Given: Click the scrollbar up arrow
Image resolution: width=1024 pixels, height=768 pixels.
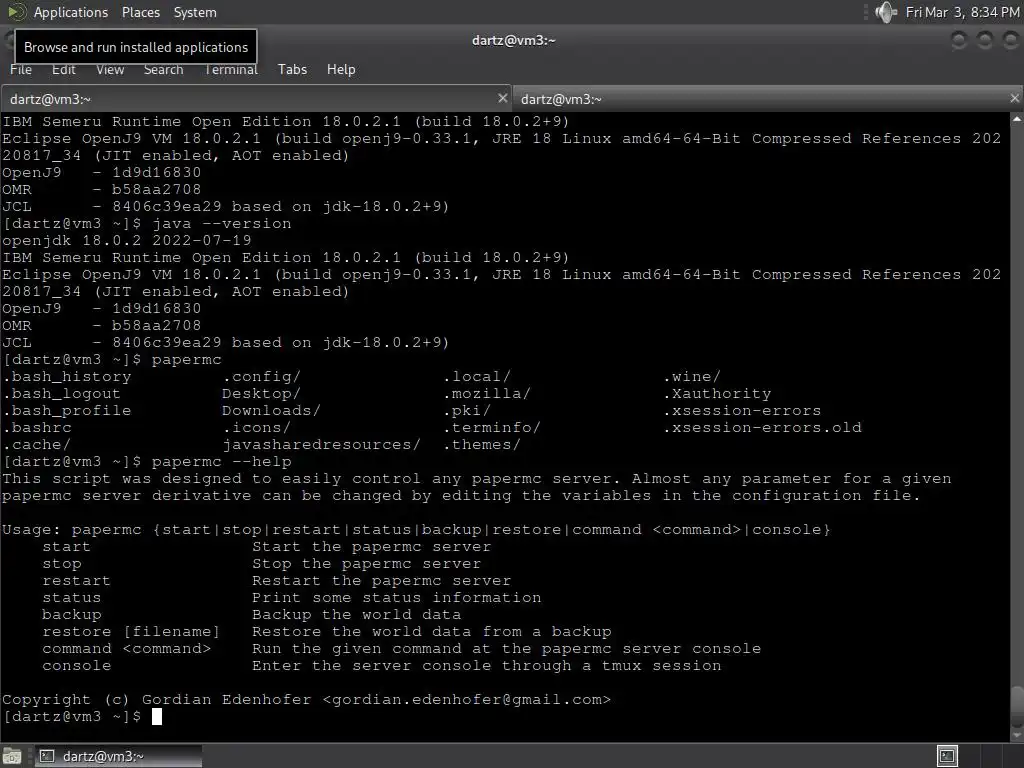Looking at the screenshot, I should coord(1017,119).
